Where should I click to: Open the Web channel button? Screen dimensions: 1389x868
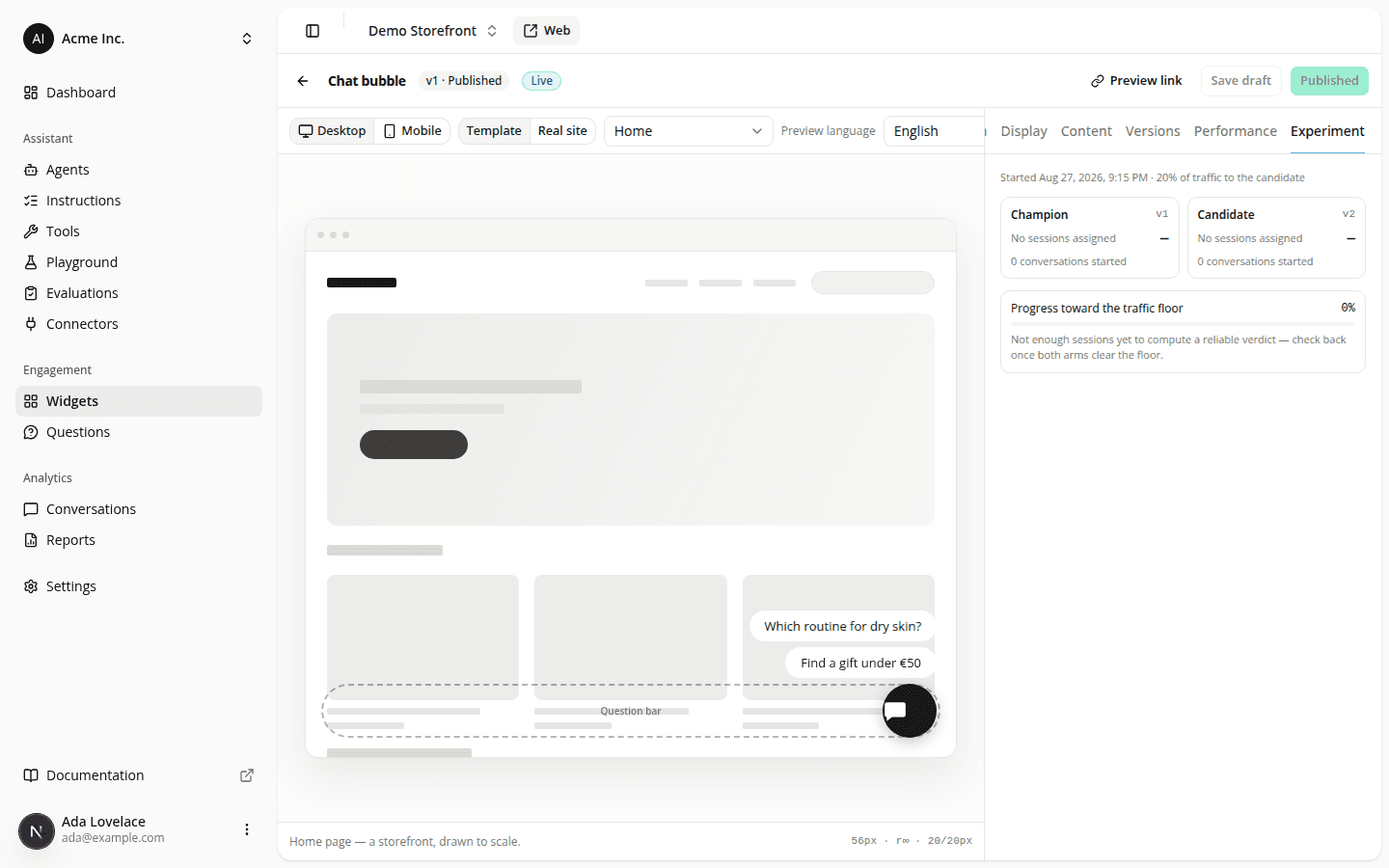pos(547,31)
